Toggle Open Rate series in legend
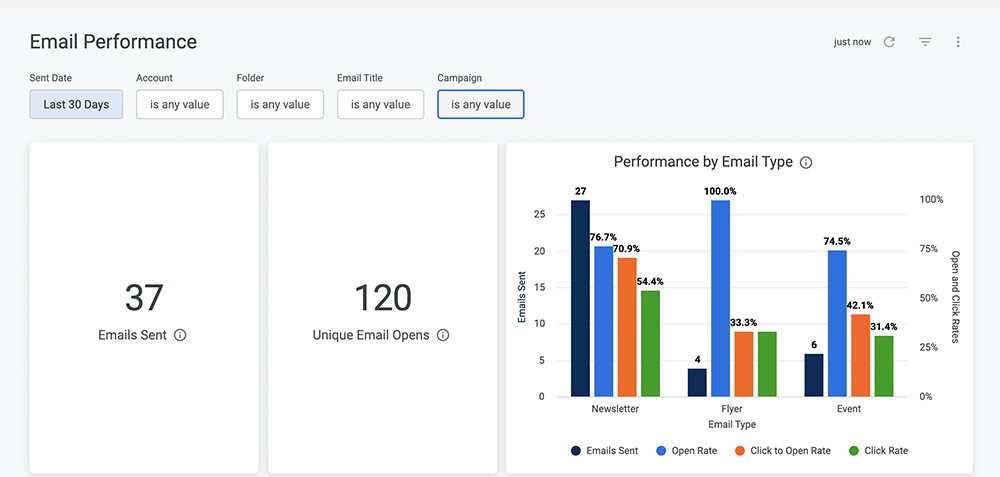This screenshot has height=477, width=1000. [x=686, y=451]
